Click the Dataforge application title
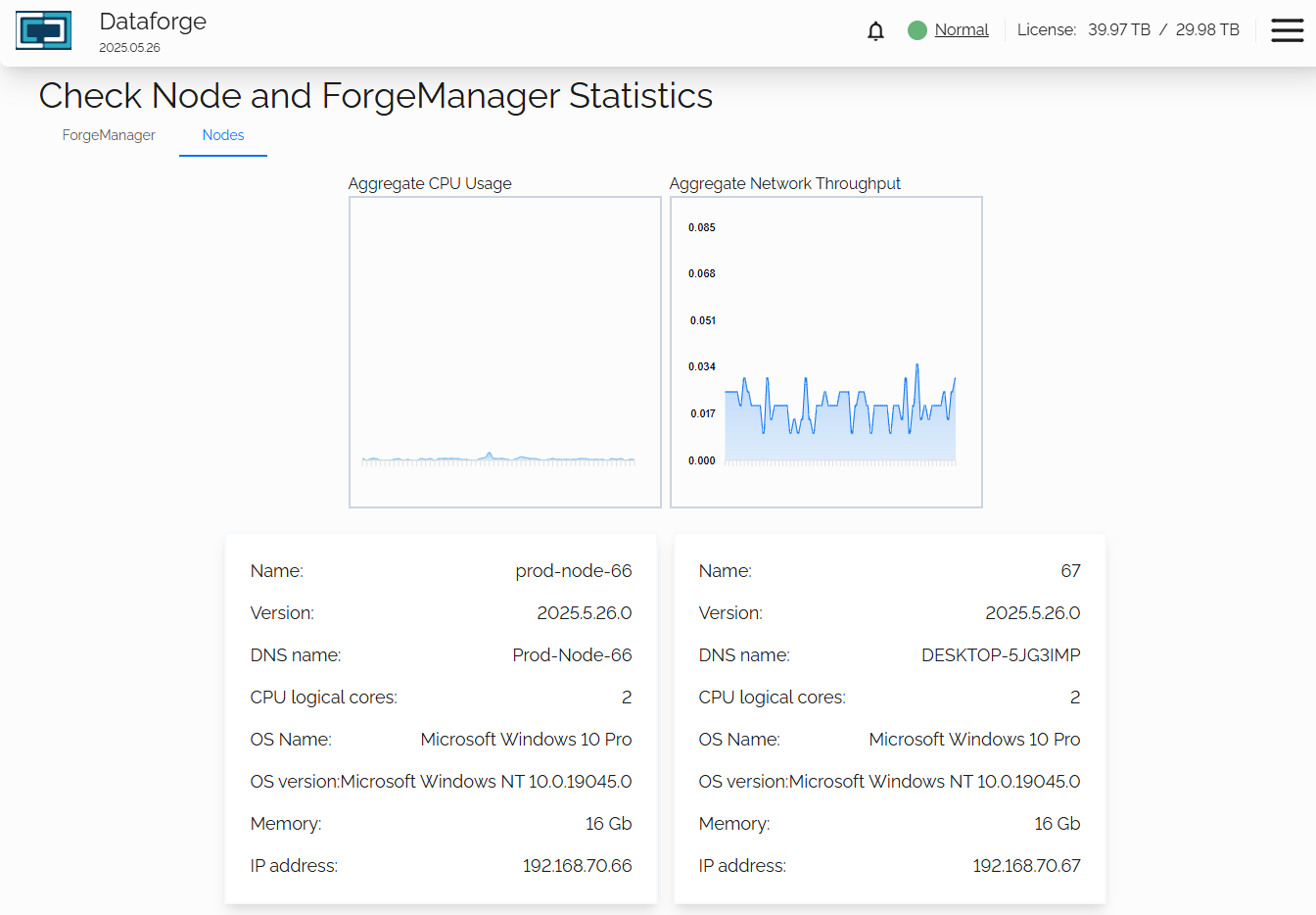This screenshot has height=915, width=1316. [x=153, y=22]
